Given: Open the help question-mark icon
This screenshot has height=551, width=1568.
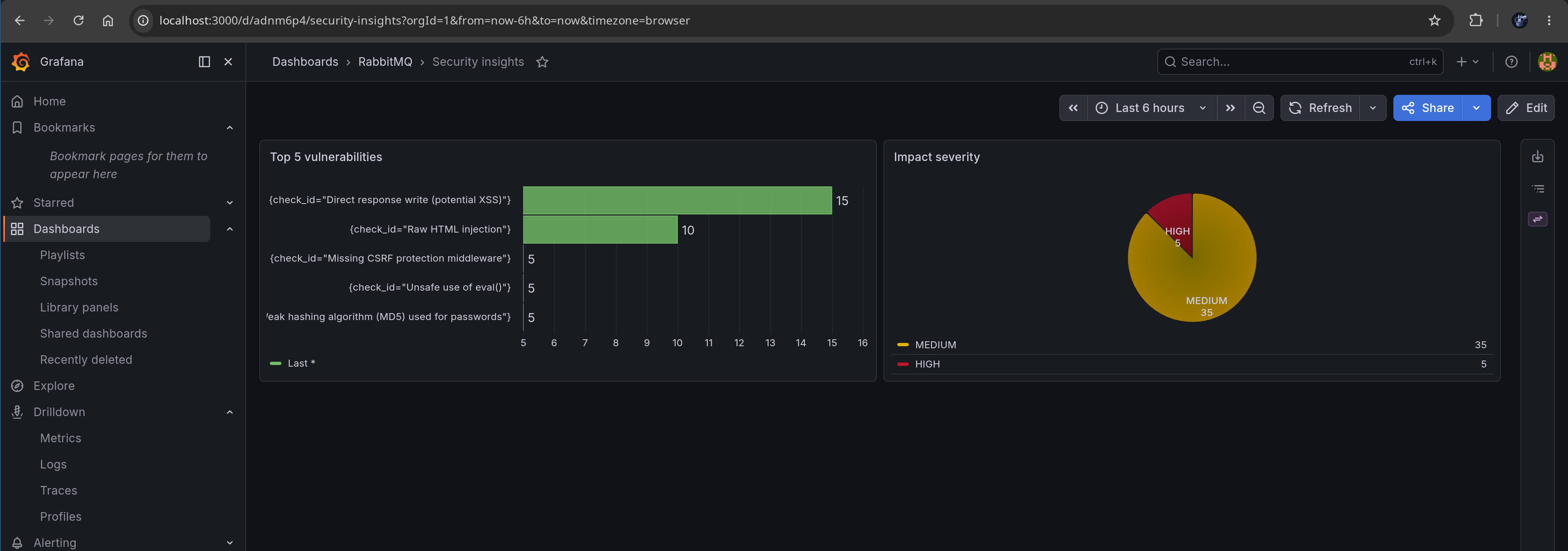Looking at the screenshot, I should (1511, 61).
